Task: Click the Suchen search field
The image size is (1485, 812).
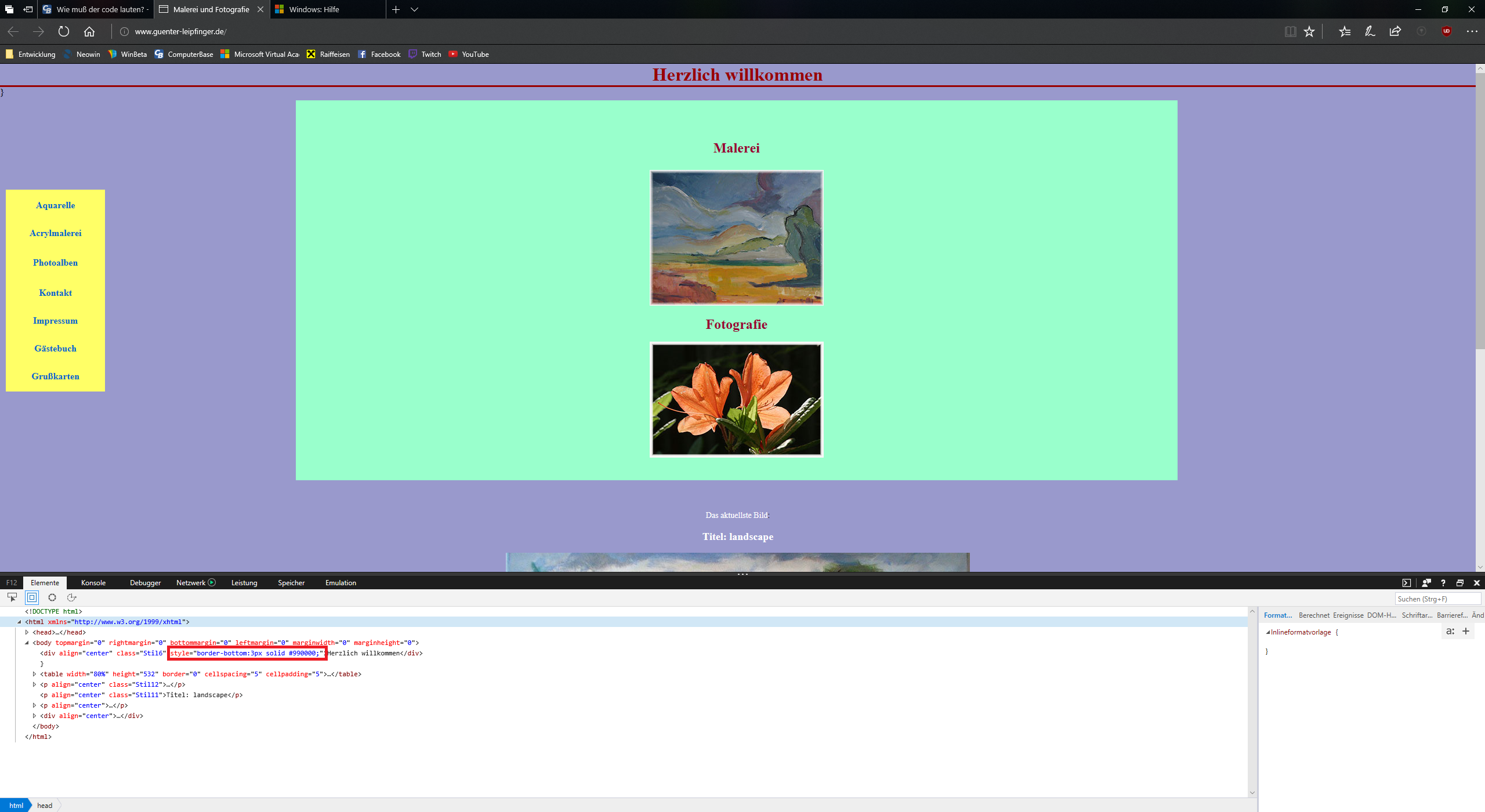Action: point(1437,599)
